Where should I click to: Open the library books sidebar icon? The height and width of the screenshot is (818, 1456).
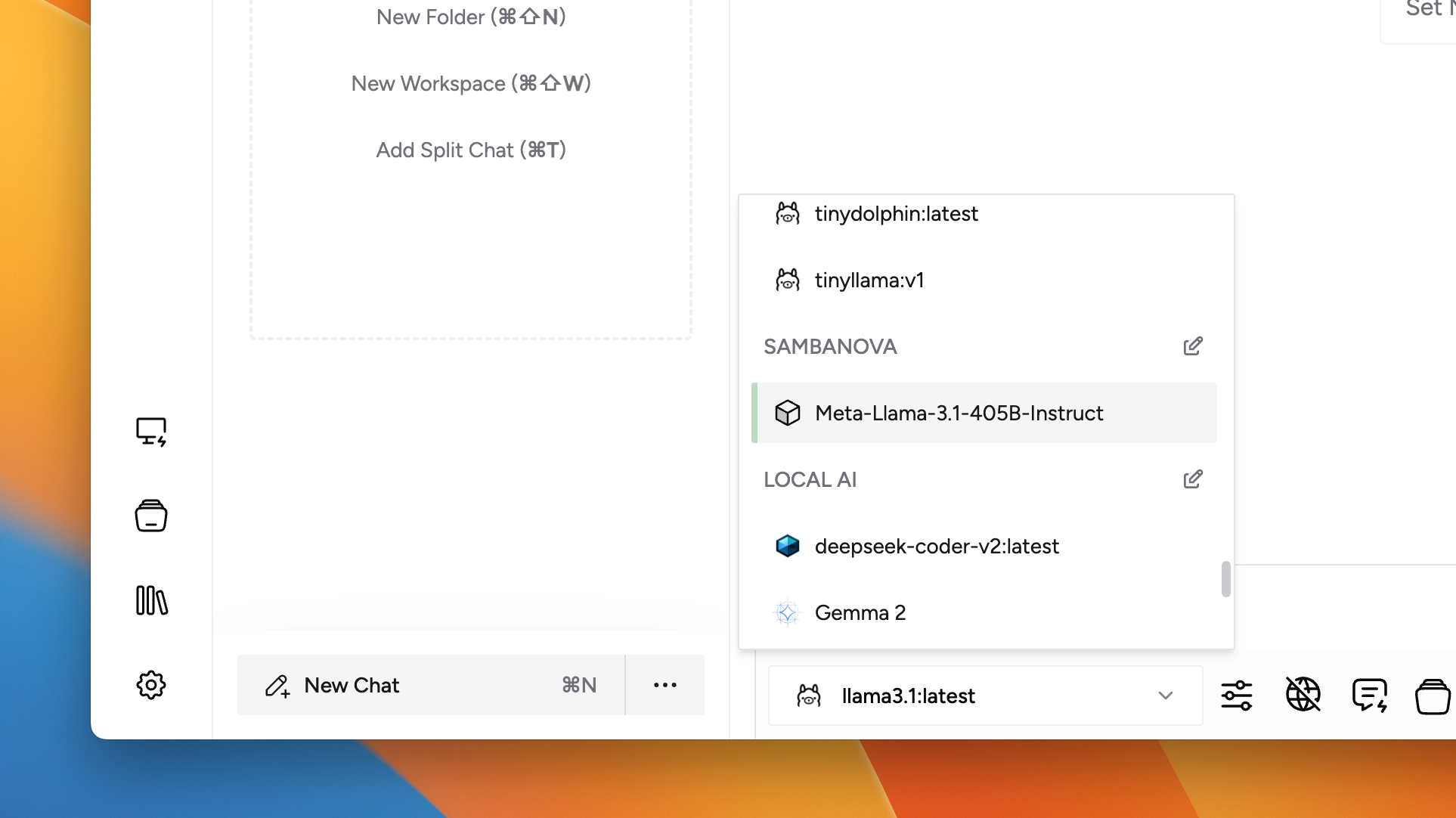[x=151, y=600]
